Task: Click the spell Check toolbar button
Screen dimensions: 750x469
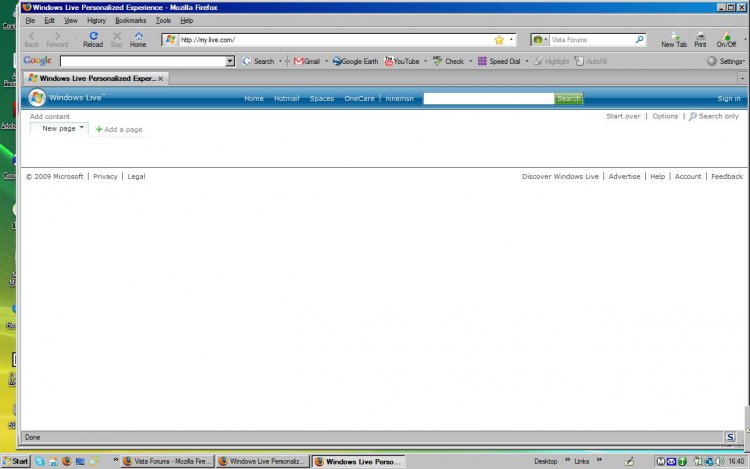Action: (448, 61)
